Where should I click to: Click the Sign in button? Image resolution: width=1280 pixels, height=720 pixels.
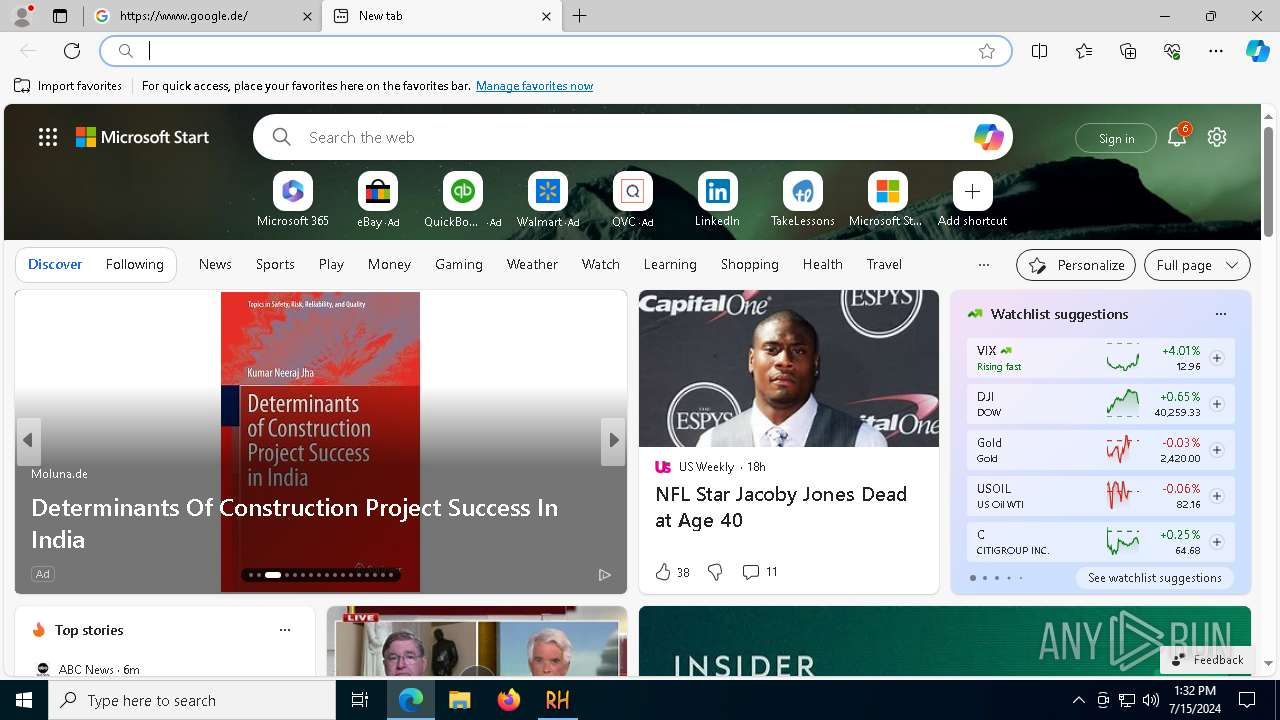pyautogui.click(x=1116, y=138)
